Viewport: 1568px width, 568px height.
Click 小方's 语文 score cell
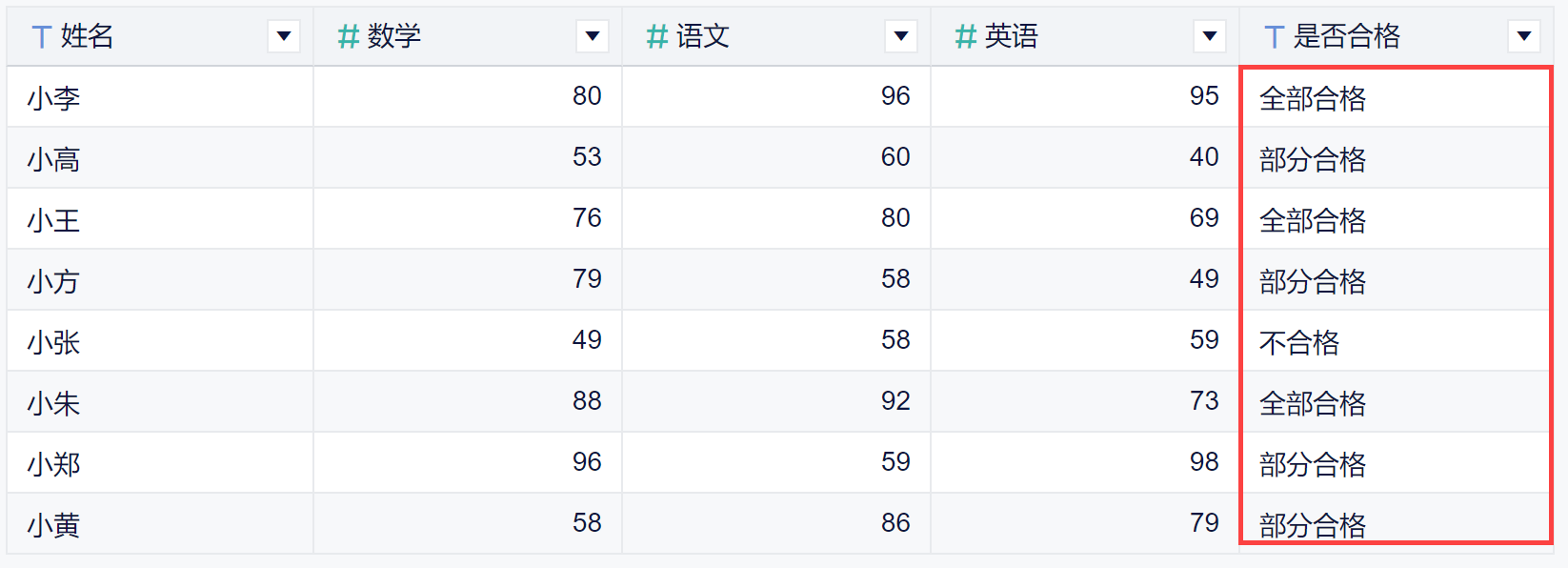pyautogui.click(x=895, y=279)
